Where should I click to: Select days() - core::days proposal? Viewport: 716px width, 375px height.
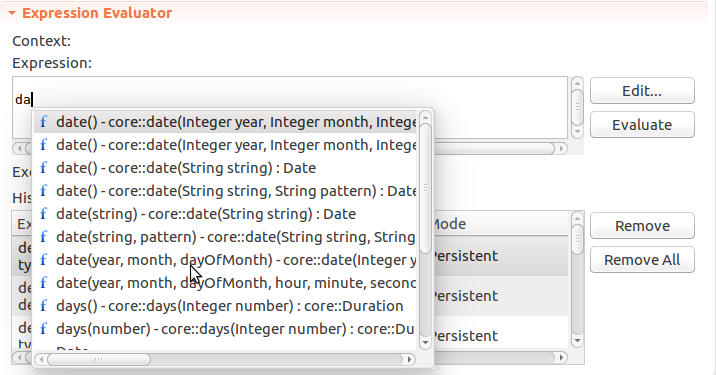(x=225, y=306)
